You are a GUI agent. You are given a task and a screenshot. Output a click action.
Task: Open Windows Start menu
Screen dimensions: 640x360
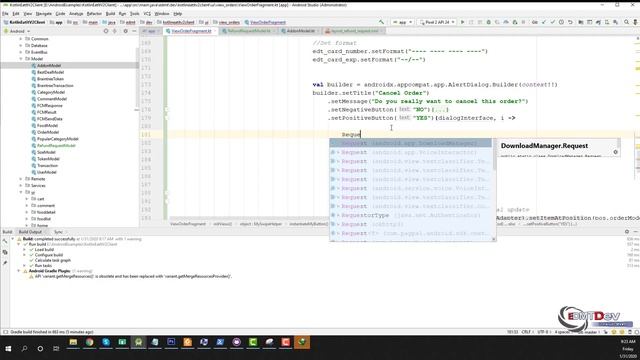coord(8,349)
